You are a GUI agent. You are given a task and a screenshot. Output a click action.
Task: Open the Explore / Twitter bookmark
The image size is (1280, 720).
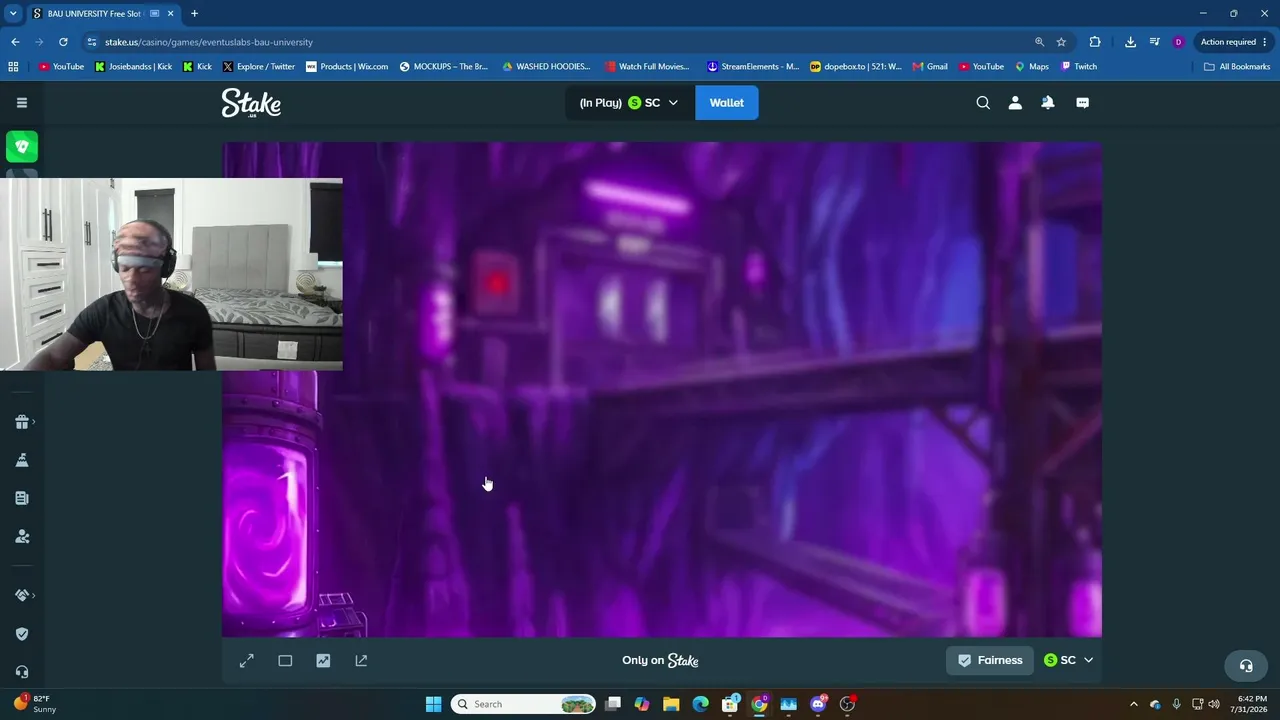click(258, 67)
